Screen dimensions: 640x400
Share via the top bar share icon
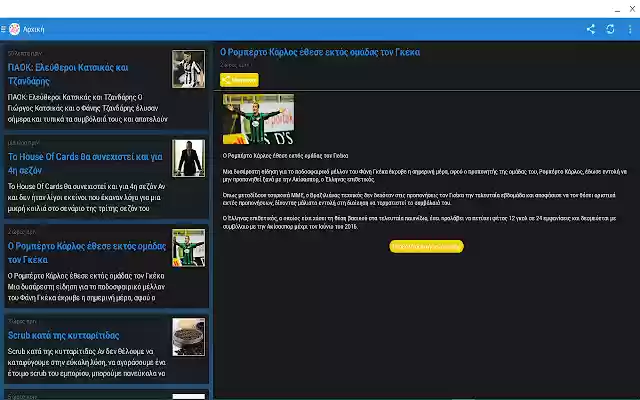point(591,29)
